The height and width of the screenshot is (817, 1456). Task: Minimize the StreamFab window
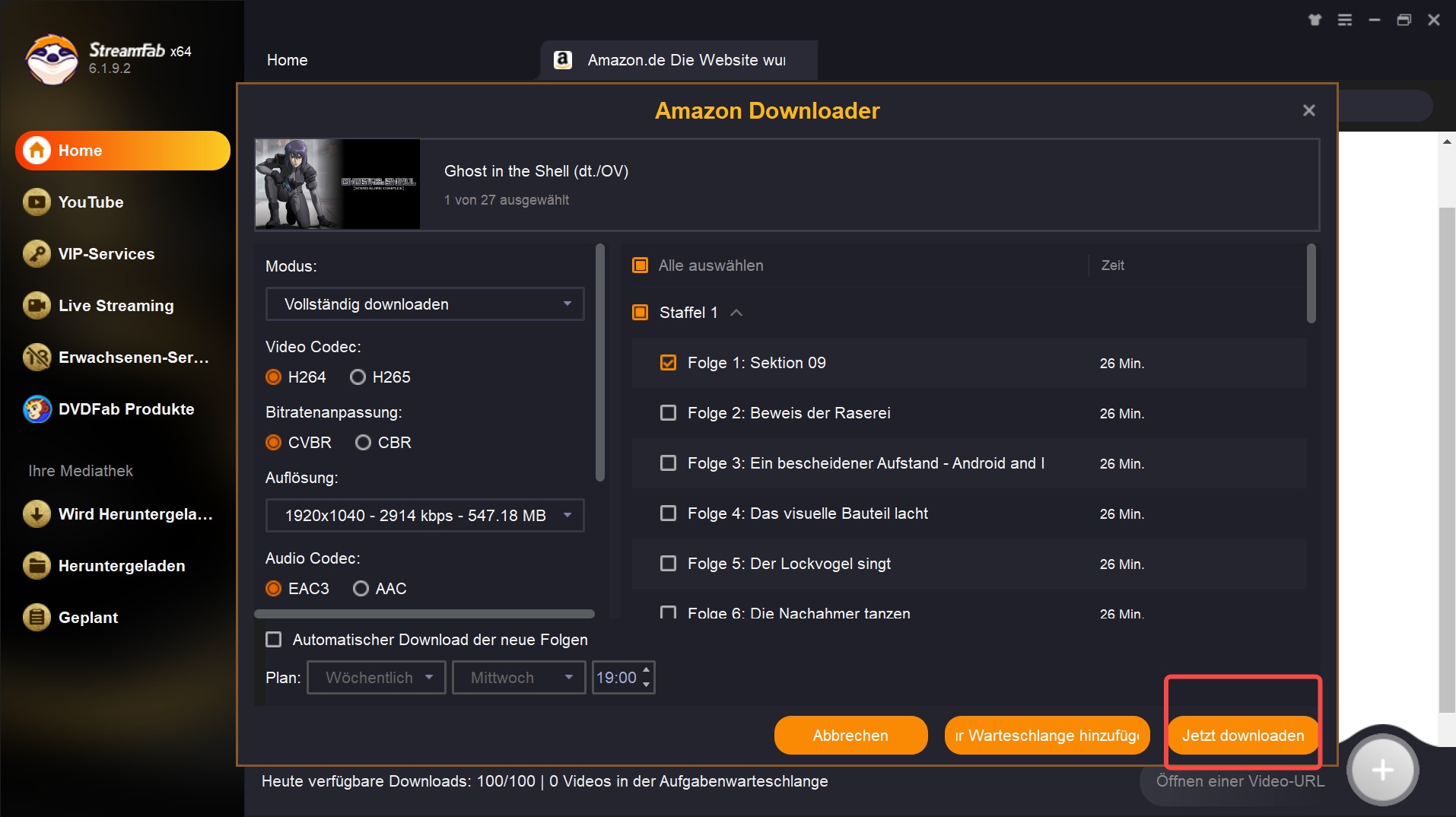pyautogui.click(x=1375, y=21)
